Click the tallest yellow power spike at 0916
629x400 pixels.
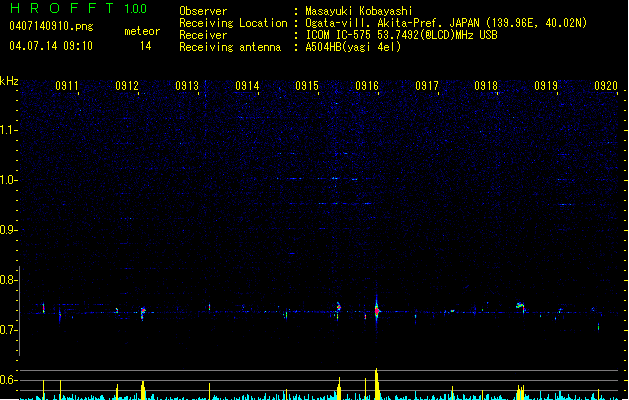(x=377, y=384)
